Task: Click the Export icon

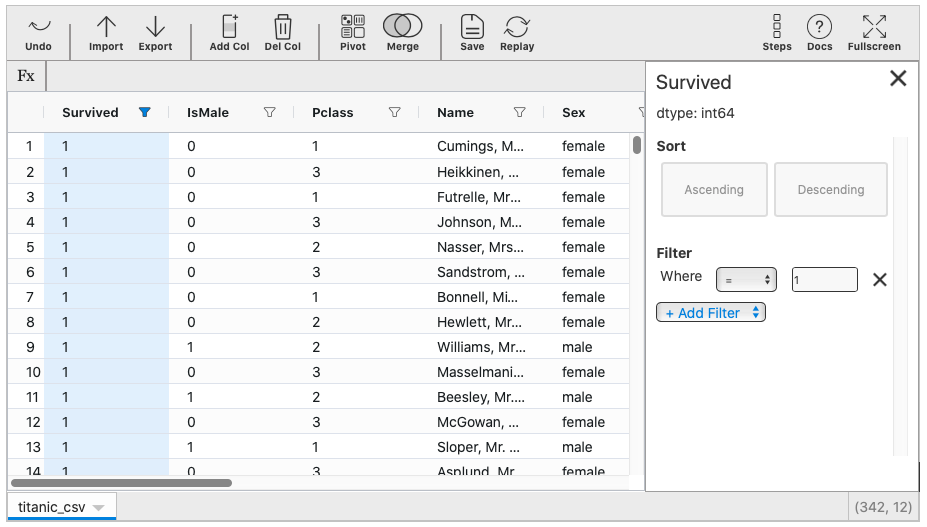Action: [155, 33]
